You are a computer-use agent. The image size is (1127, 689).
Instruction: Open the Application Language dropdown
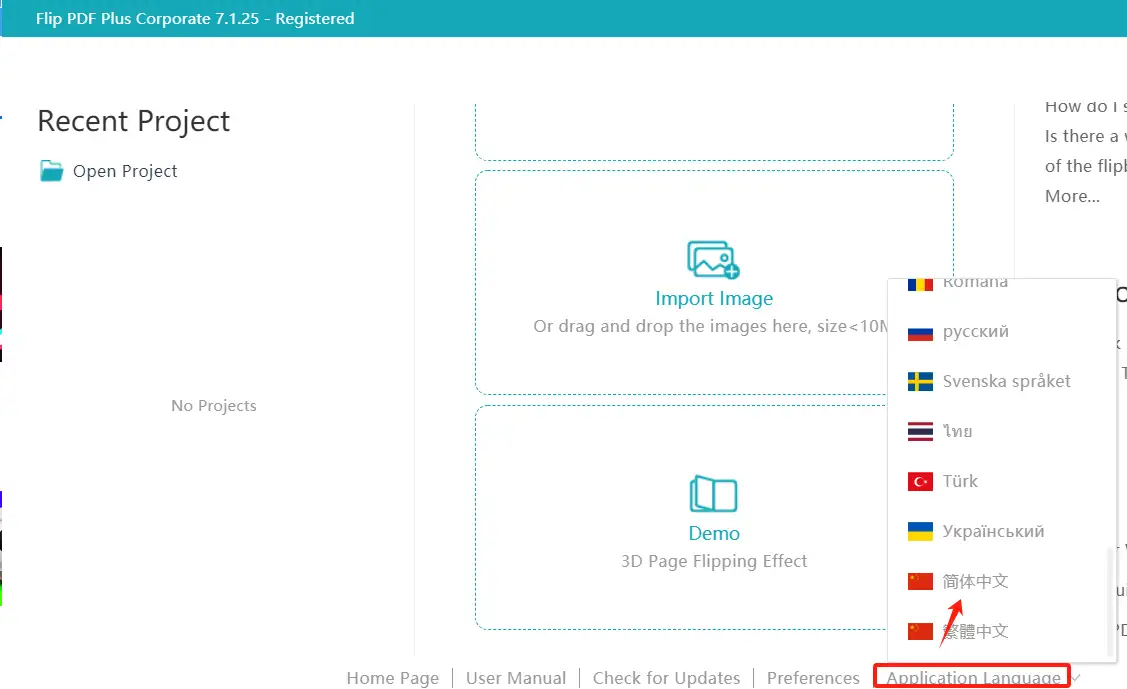pyautogui.click(x=972, y=678)
